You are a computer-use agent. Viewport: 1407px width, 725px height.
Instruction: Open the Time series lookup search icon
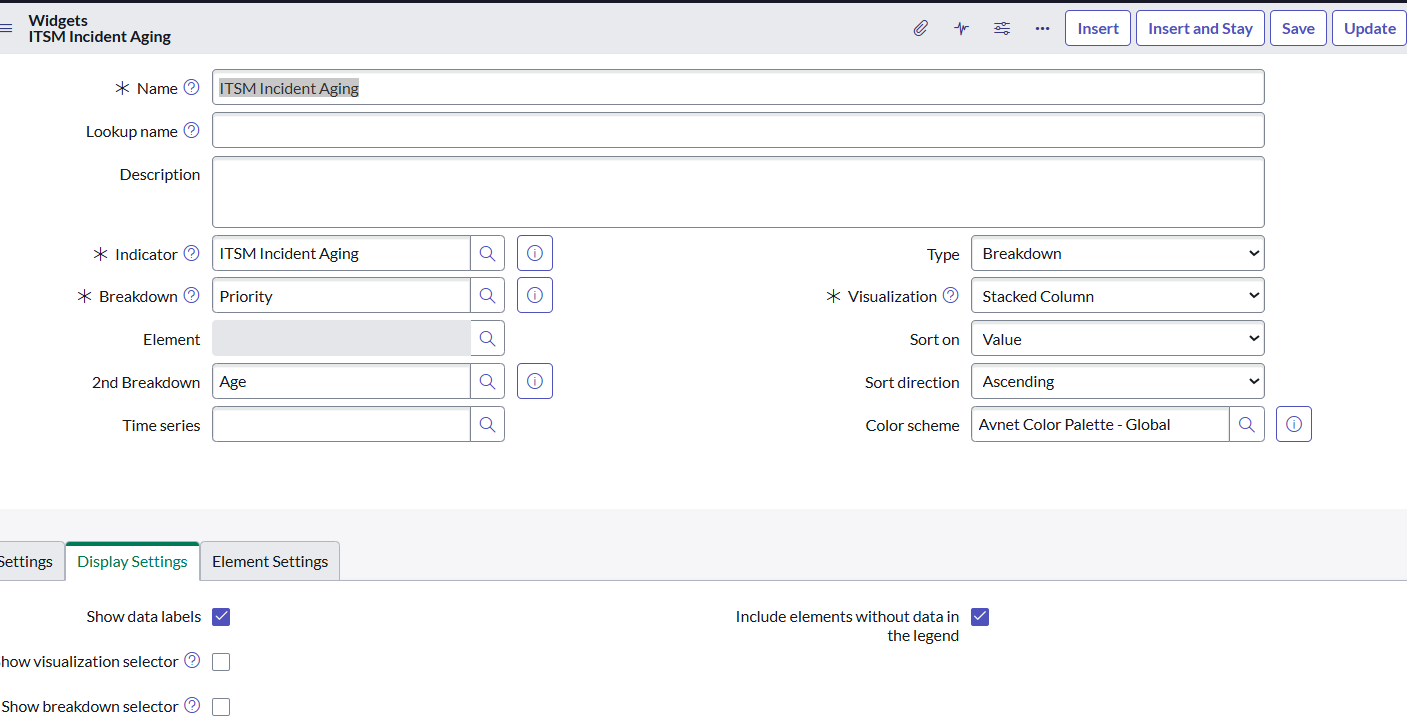[487, 425]
